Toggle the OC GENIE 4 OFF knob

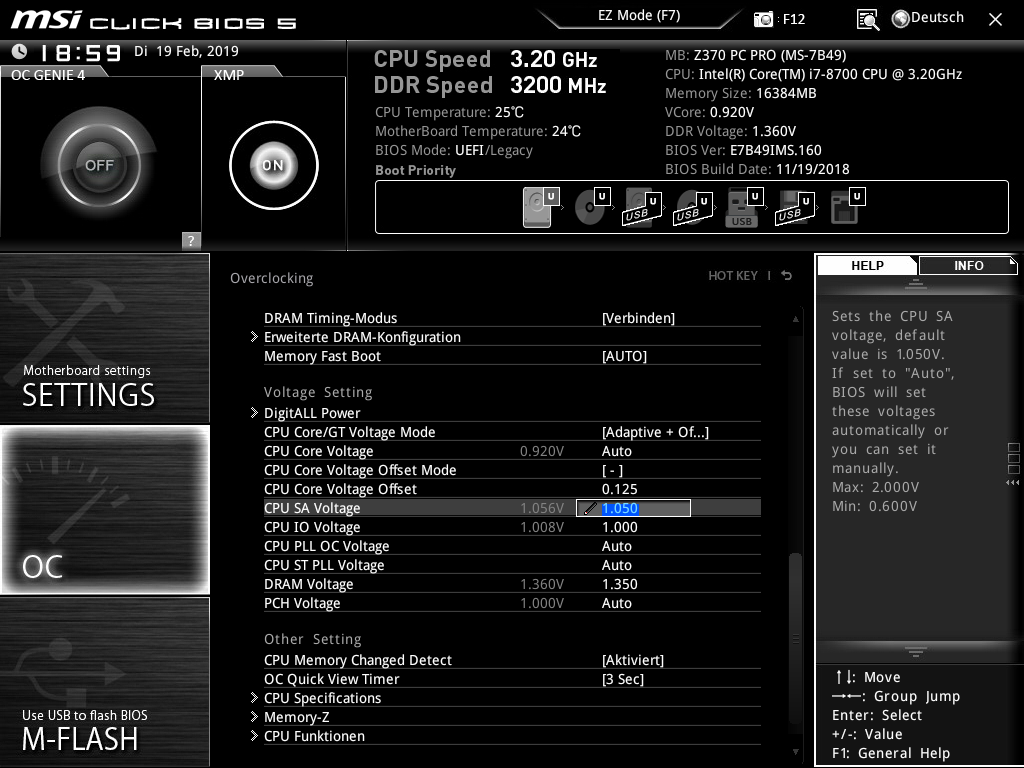[99, 165]
